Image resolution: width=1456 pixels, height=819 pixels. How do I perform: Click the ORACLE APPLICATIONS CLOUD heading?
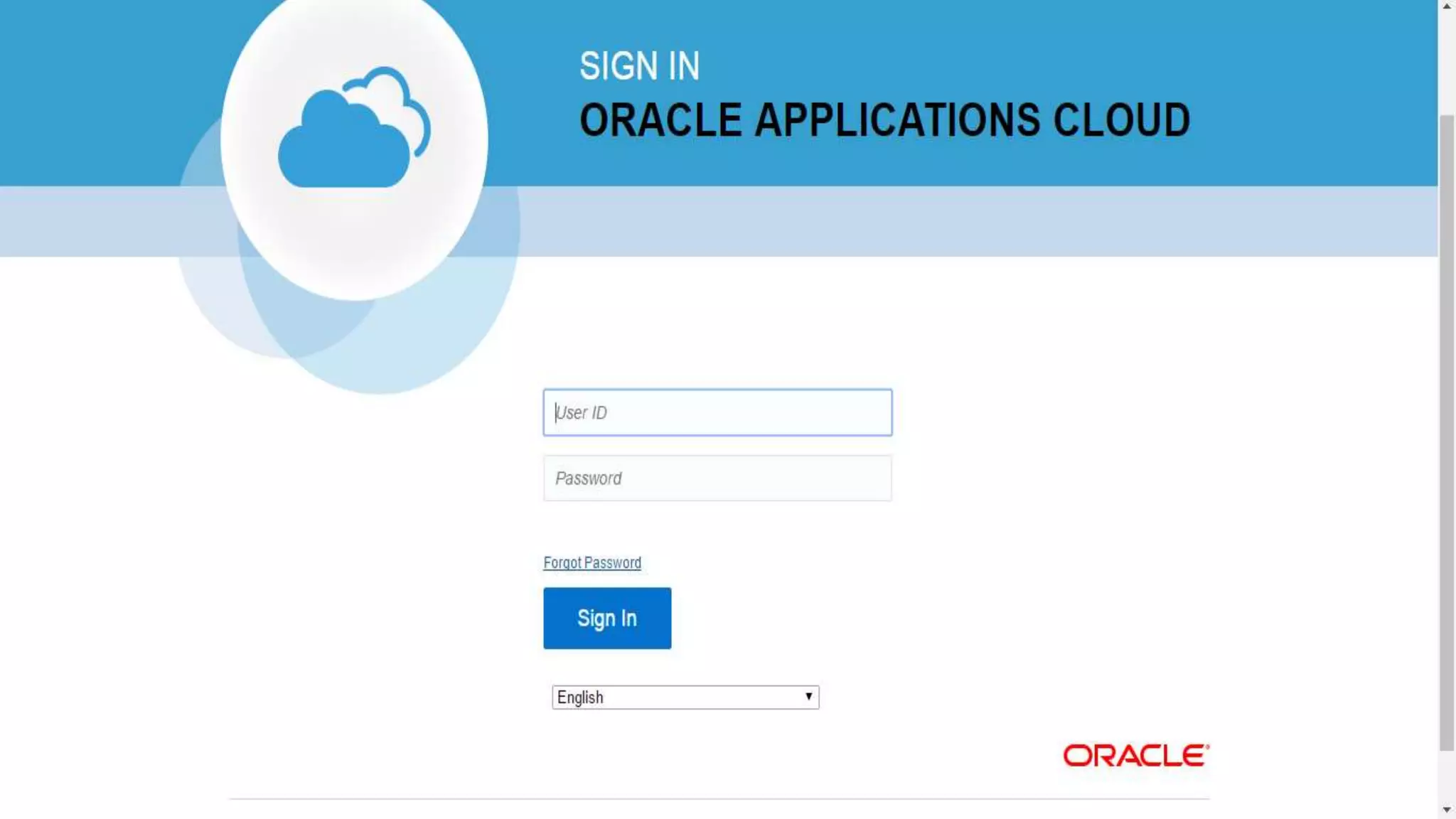coord(884,119)
